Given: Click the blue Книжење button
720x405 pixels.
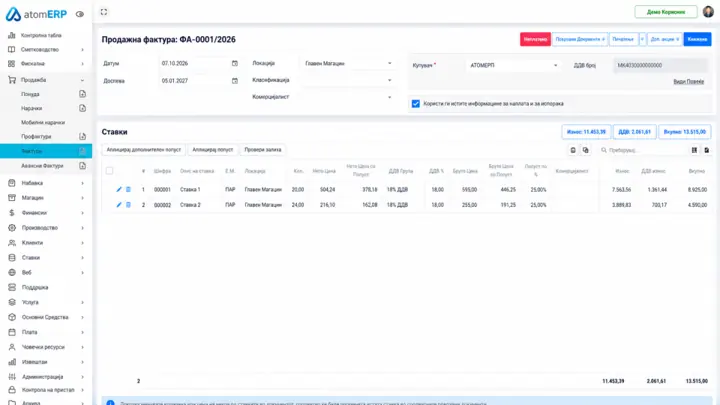Looking at the screenshot, I should tap(697, 39).
